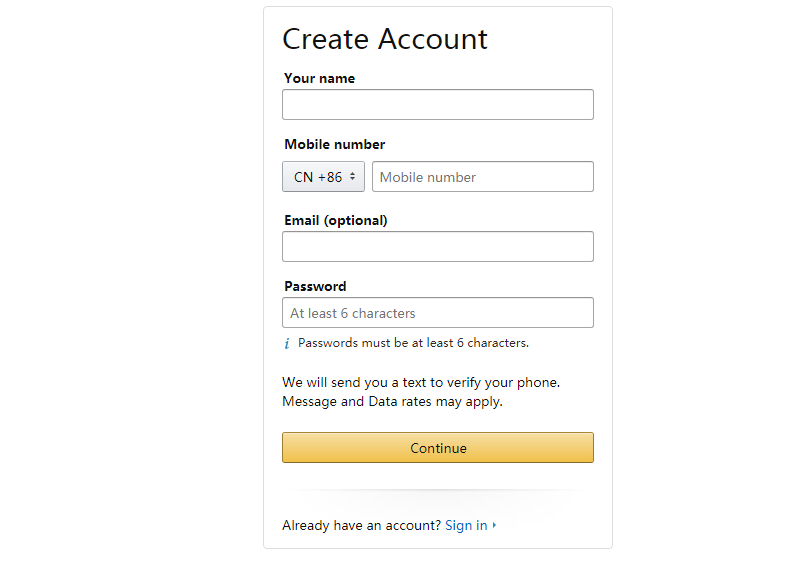Click the "Already have an account?" text
The width and height of the screenshot is (805, 571).
[x=361, y=526]
